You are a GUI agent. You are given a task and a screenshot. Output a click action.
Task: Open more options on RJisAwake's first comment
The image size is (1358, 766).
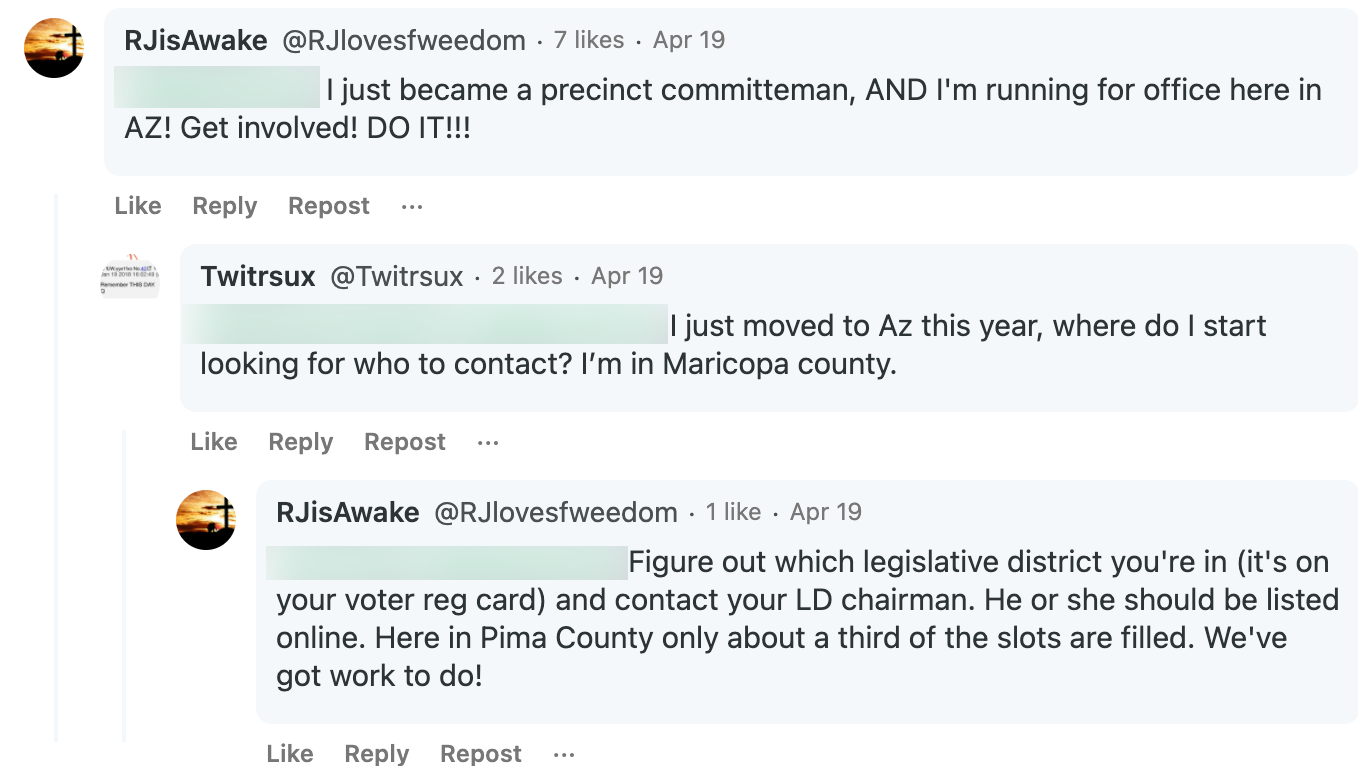(412, 206)
